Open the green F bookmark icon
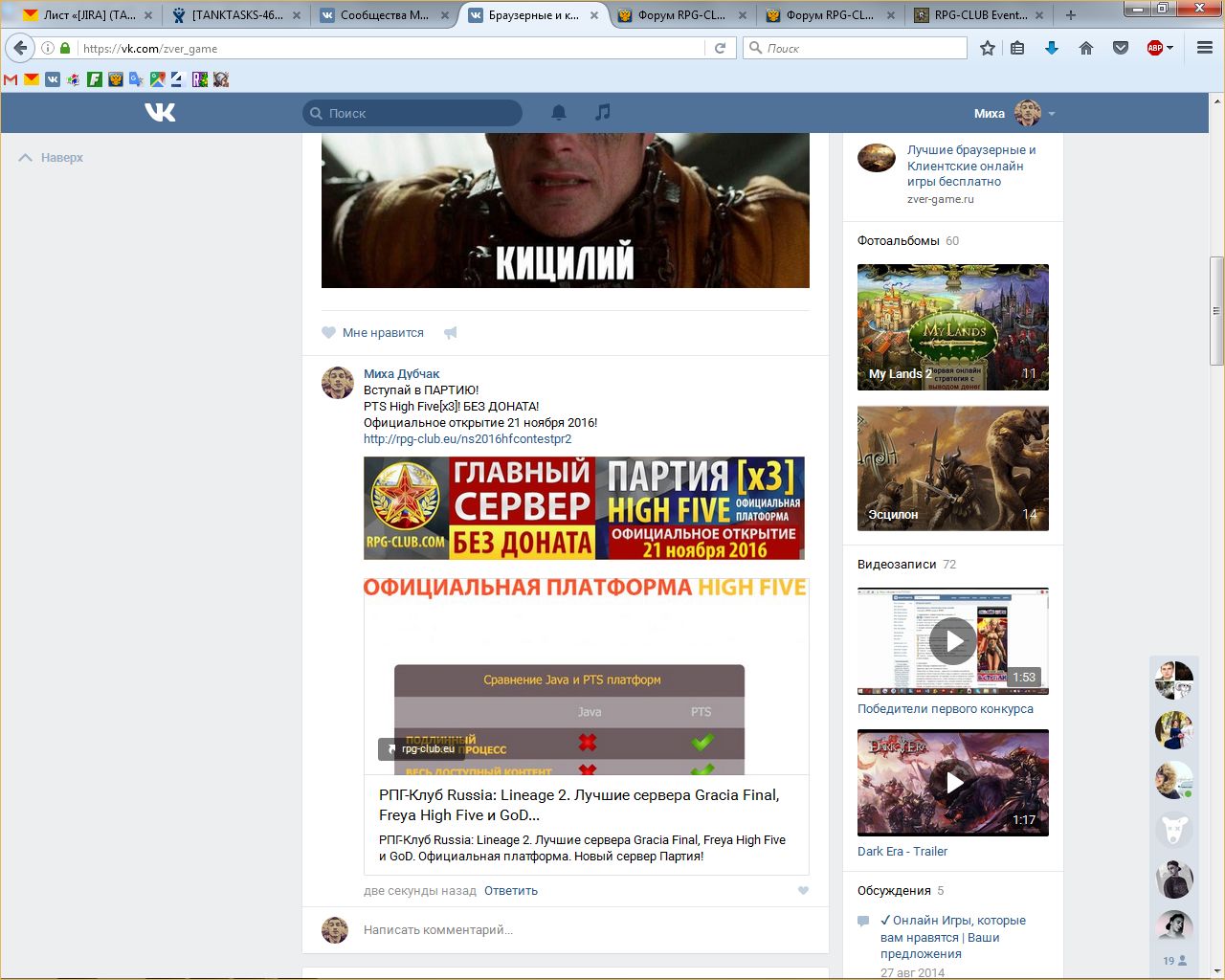 coord(95,79)
